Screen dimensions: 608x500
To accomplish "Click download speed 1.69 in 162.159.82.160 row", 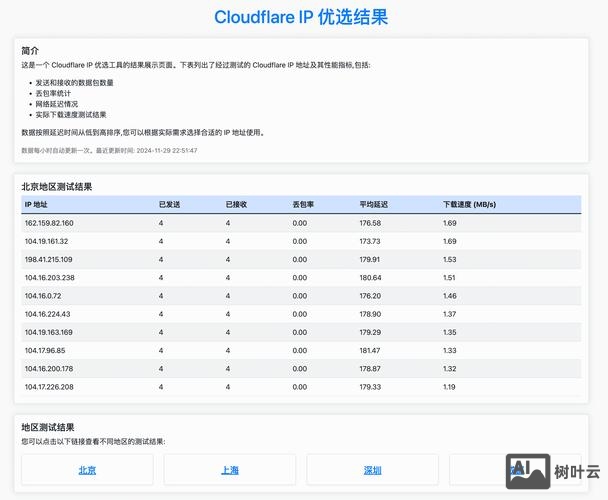I will tap(450, 223).
